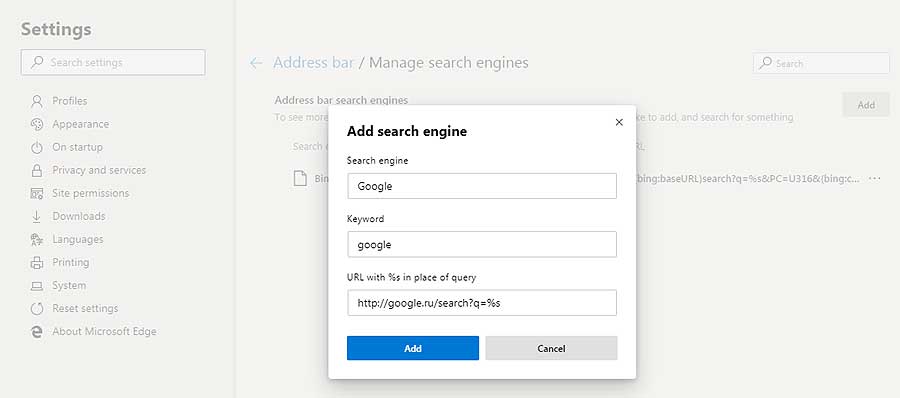Image resolution: width=900 pixels, height=398 pixels.
Task: Click the blue Add button in dialog
Action: point(413,348)
